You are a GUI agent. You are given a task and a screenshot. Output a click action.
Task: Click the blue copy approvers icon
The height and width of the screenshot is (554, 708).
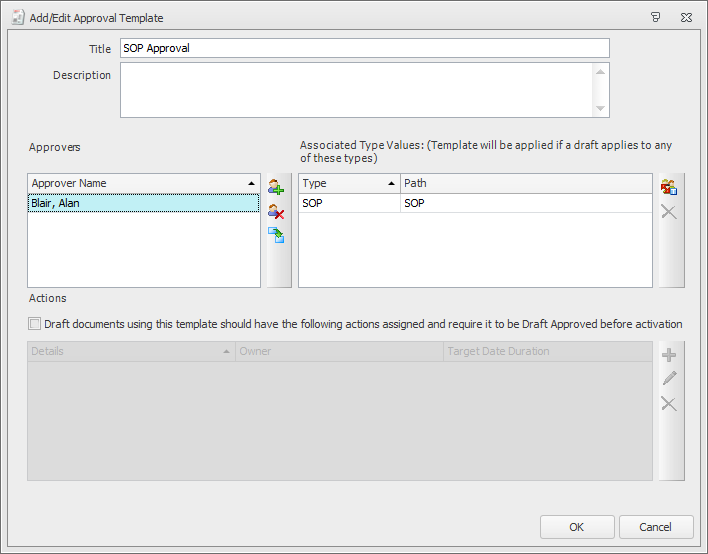[x=276, y=235]
